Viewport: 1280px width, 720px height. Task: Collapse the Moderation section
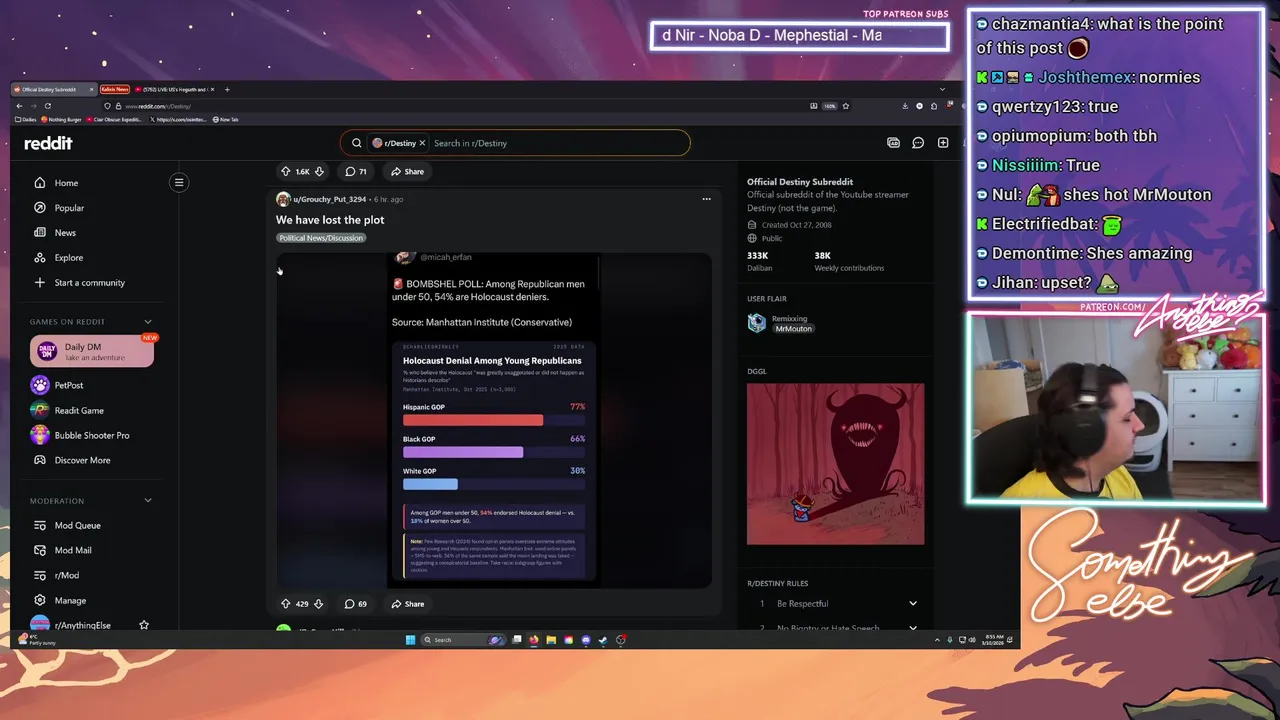148,501
